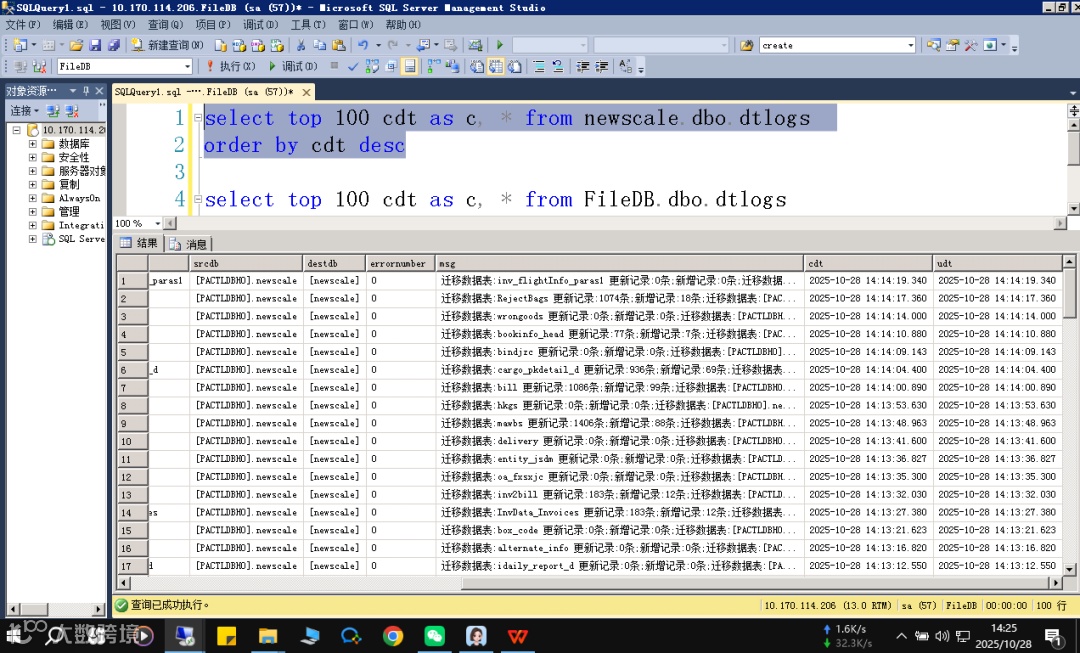Switch to the 消息 tab
The height and width of the screenshot is (653, 1080).
click(188, 244)
